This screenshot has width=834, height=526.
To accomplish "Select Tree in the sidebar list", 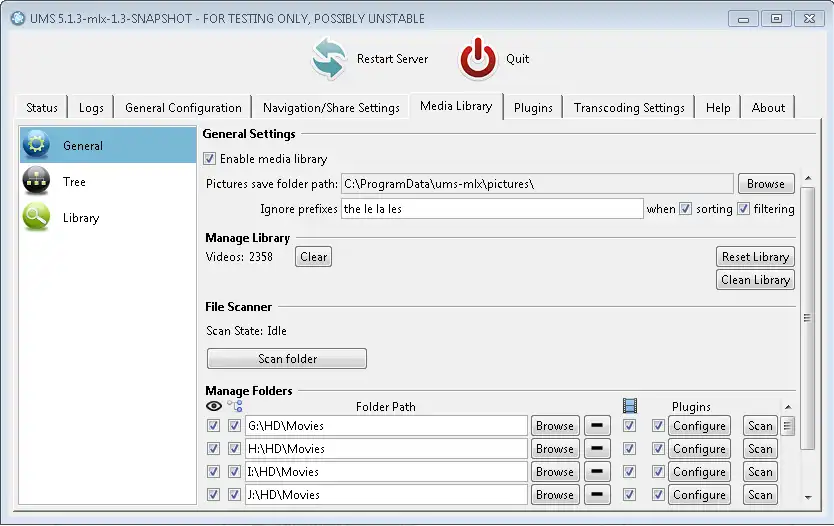I will pos(108,181).
